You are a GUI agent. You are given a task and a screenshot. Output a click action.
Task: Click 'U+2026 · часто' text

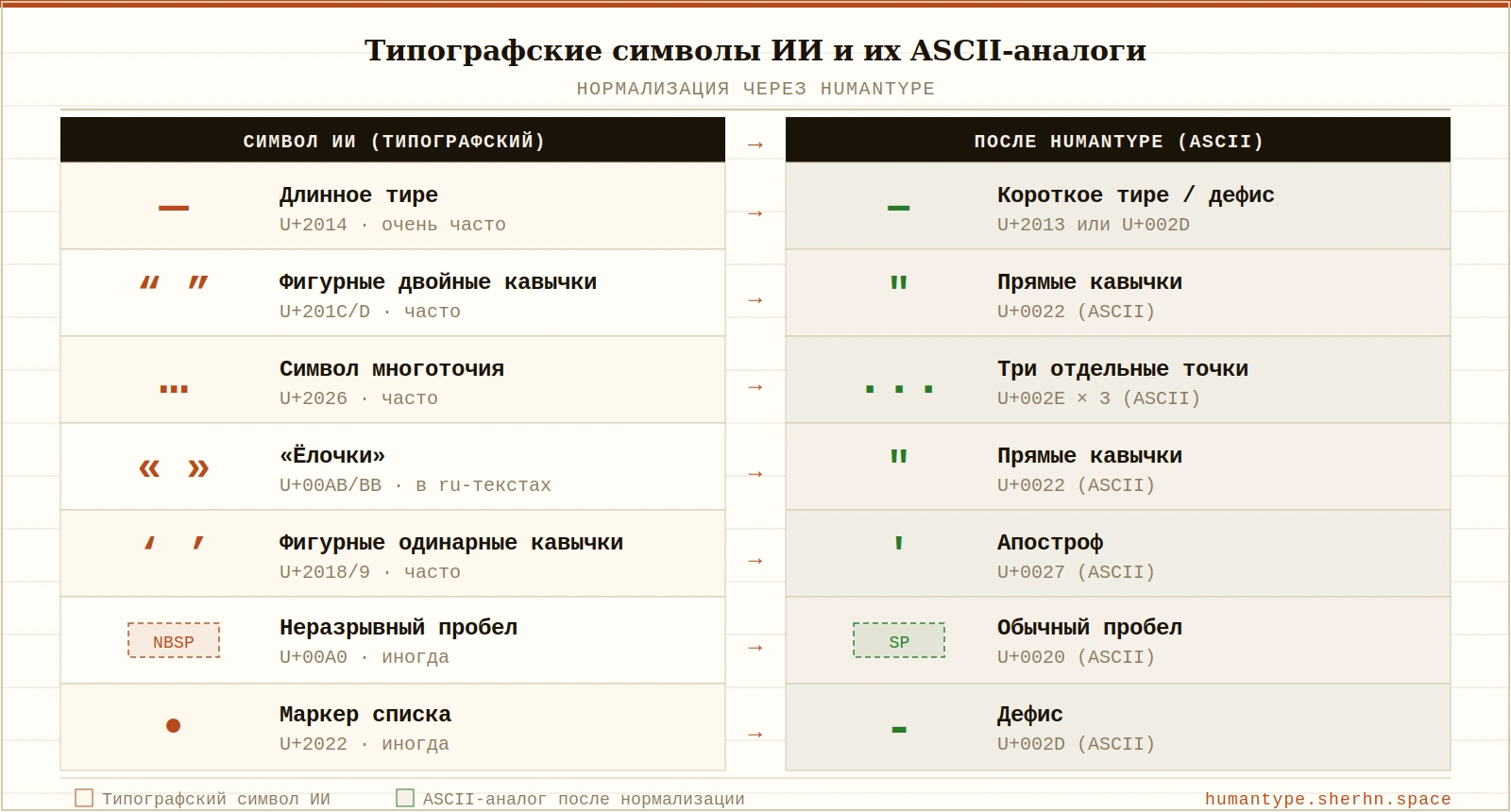(x=359, y=398)
